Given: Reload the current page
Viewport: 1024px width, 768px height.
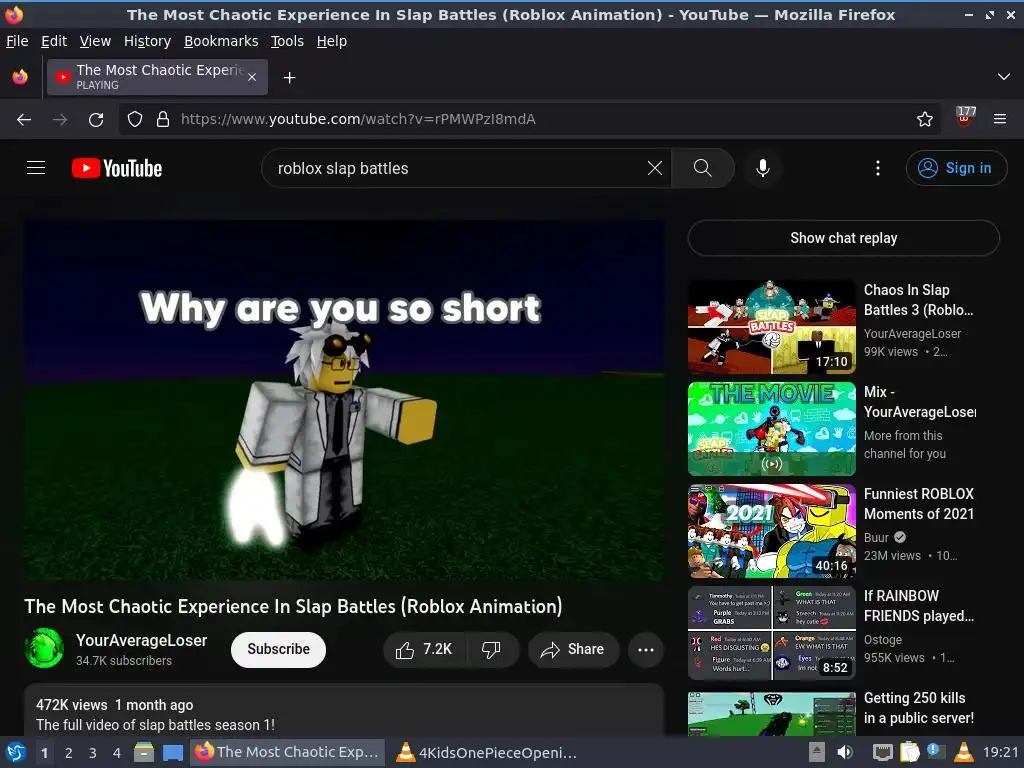Looking at the screenshot, I should [96, 119].
